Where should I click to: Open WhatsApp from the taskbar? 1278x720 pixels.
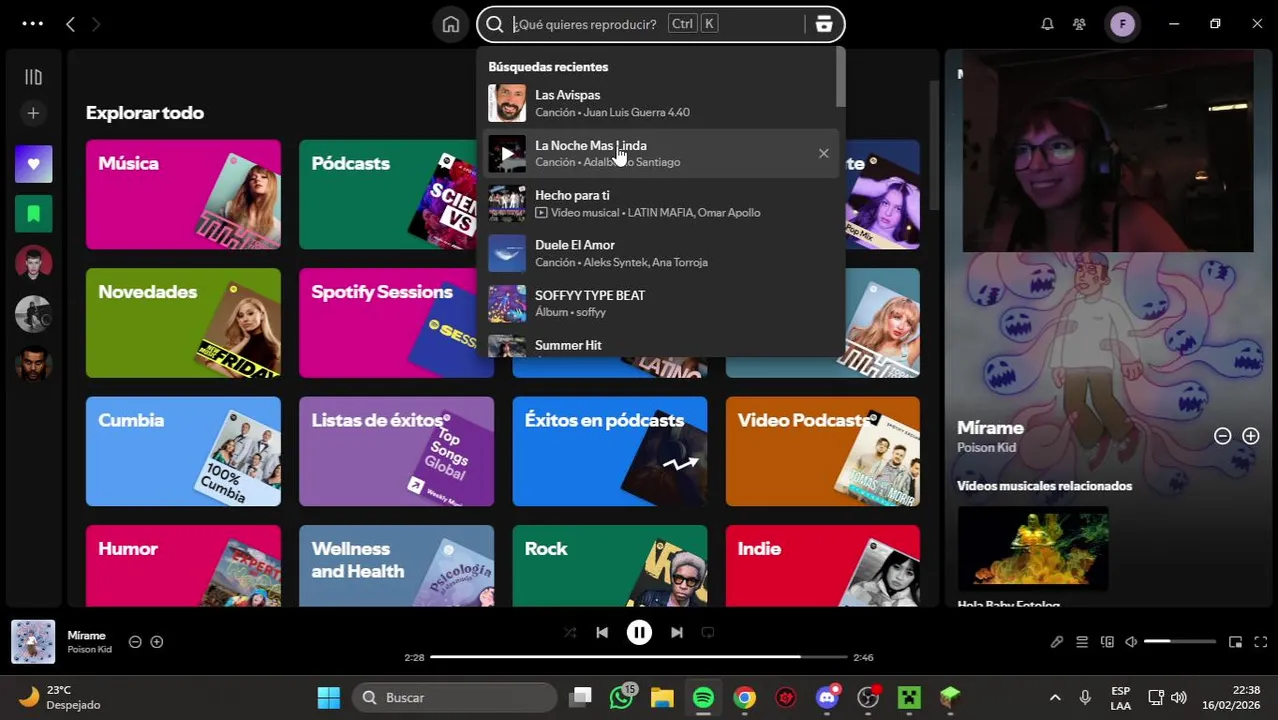point(622,697)
